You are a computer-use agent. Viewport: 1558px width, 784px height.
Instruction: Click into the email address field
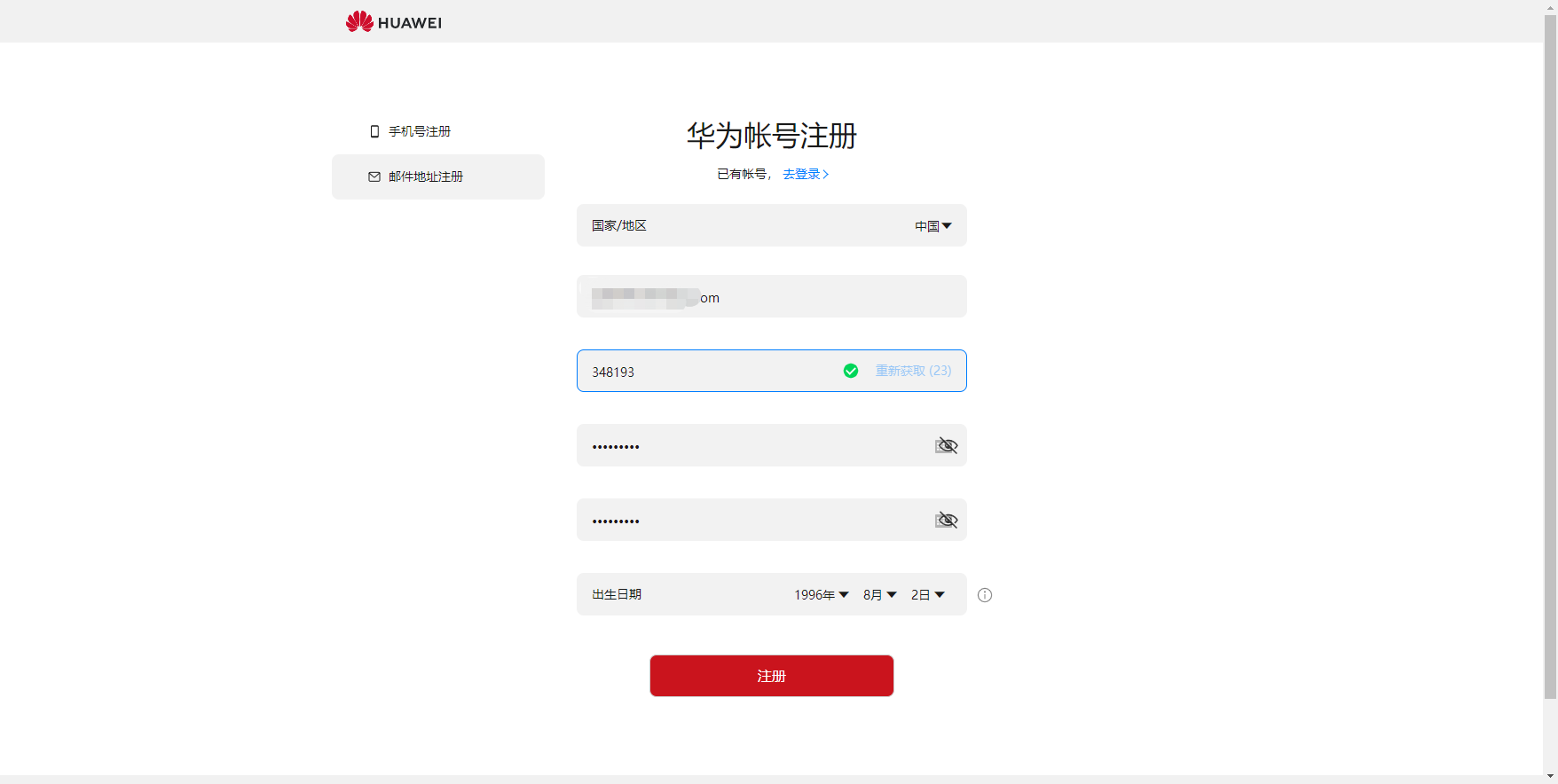[772, 296]
